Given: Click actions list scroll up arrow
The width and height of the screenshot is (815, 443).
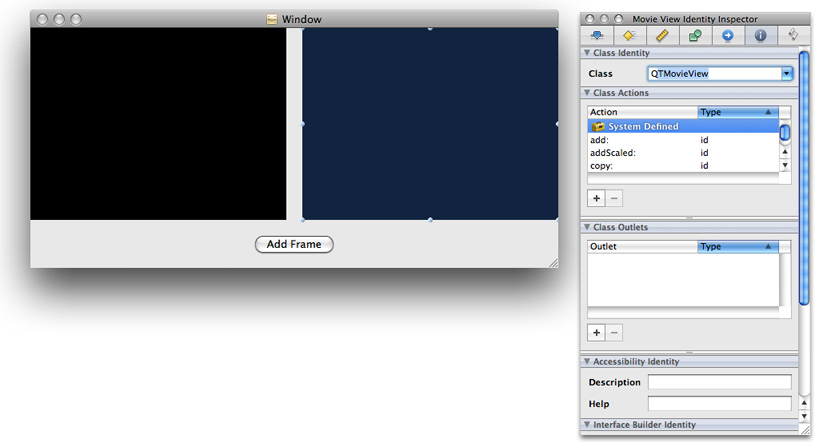Looking at the screenshot, I should [x=785, y=152].
